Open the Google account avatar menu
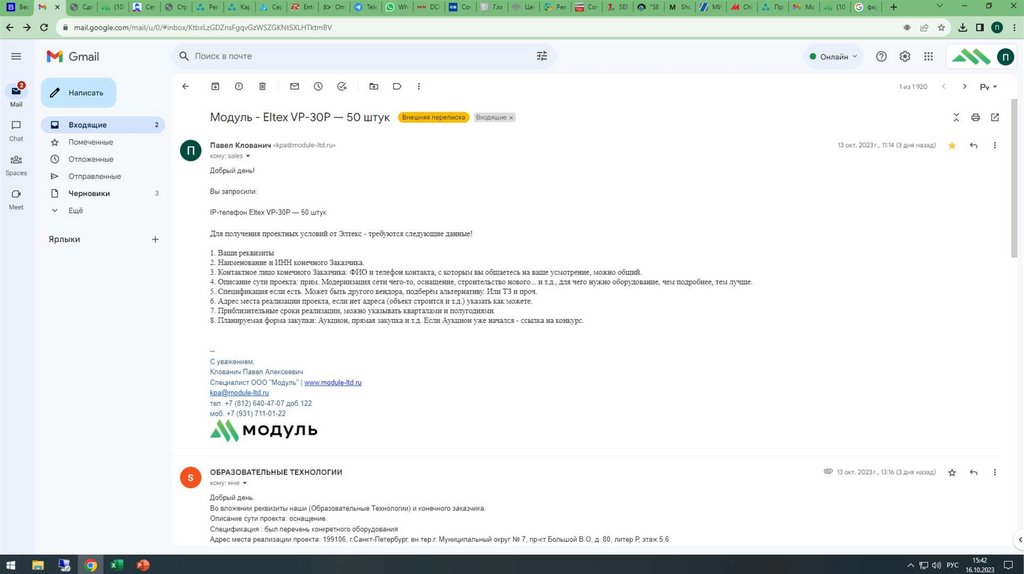 [x=1006, y=57]
